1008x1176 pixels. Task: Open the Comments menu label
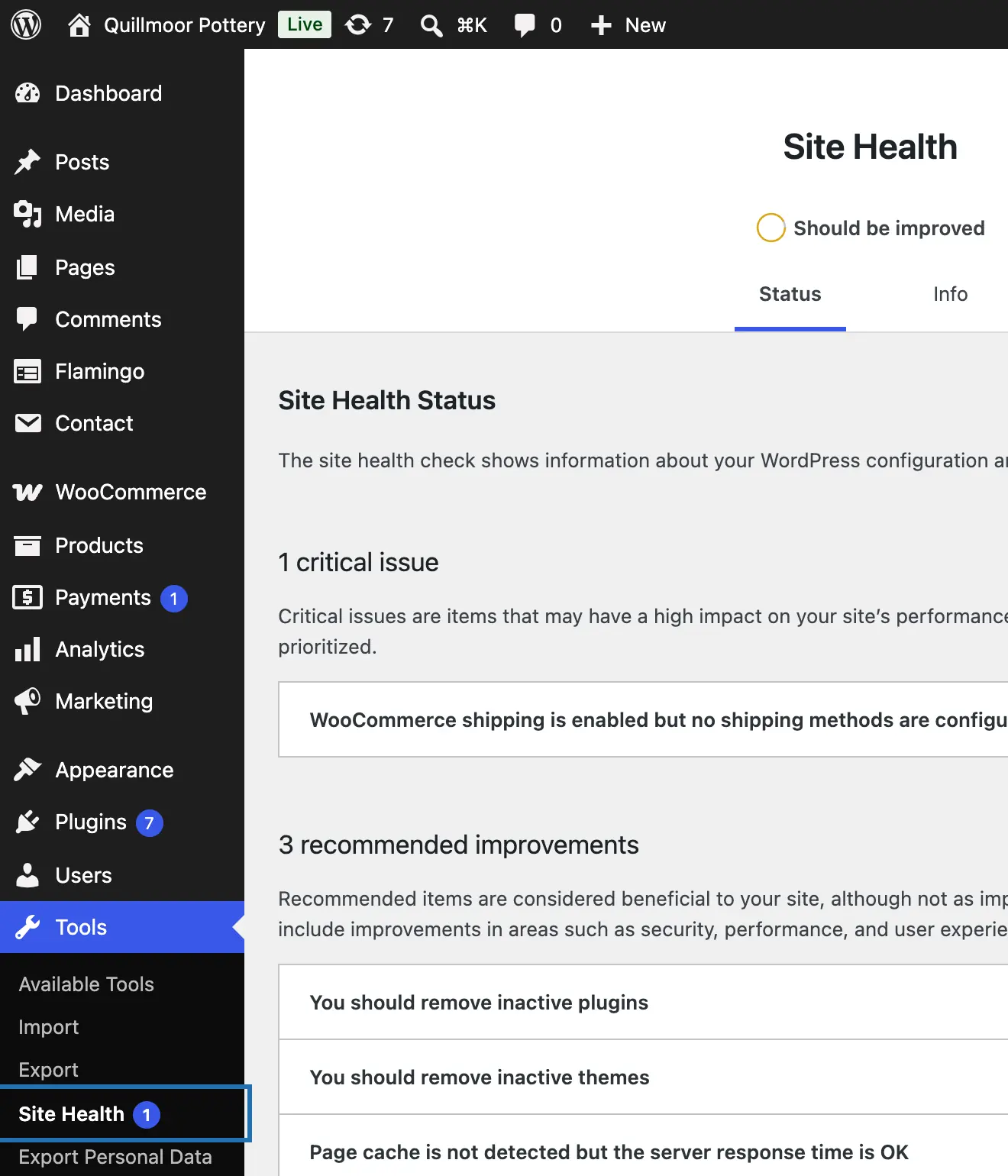pos(108,319)
